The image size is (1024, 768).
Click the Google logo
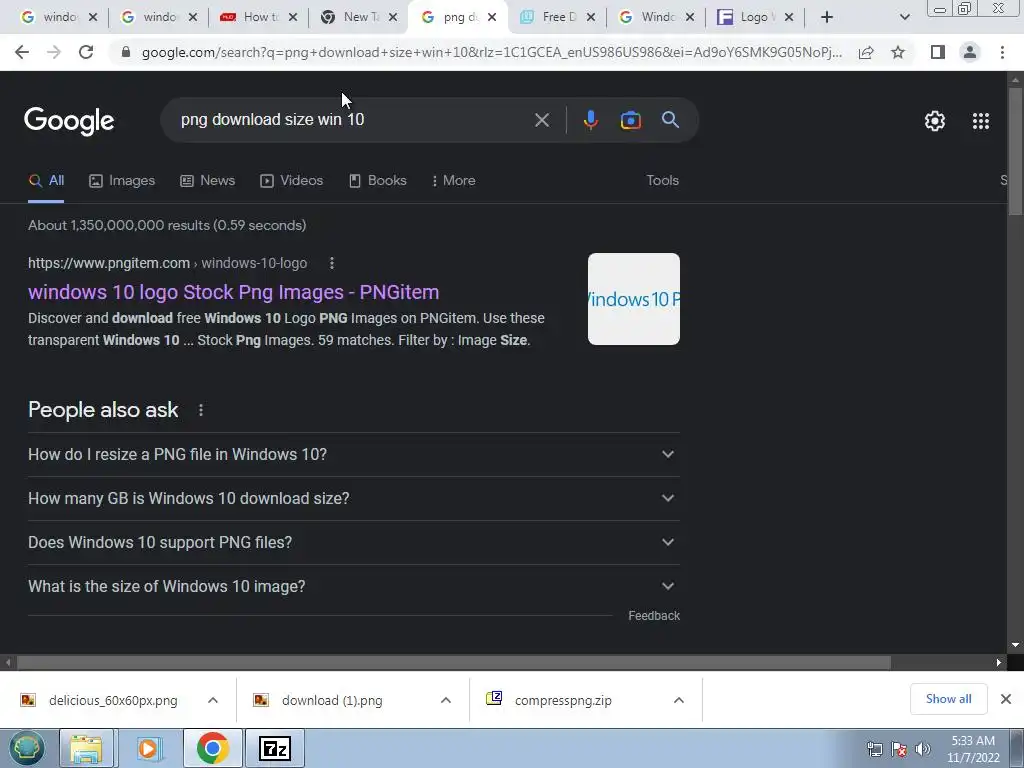tap(69, 121)
